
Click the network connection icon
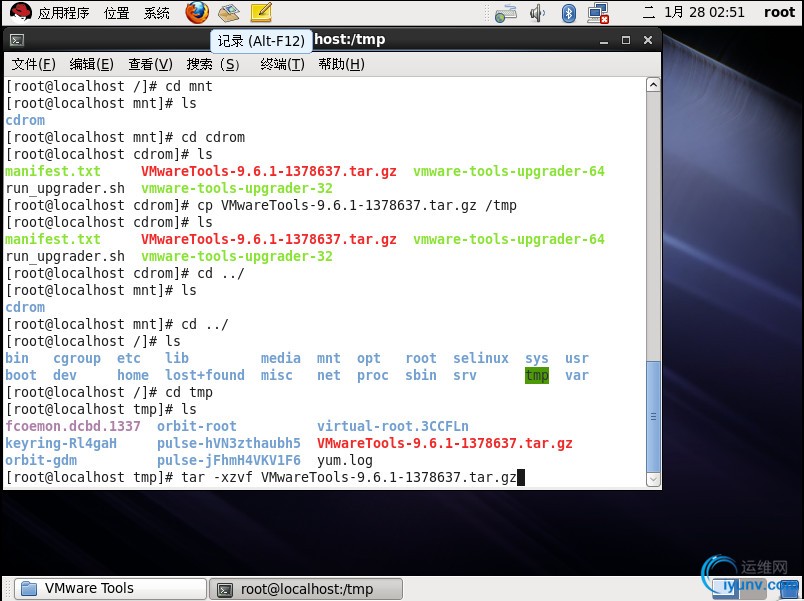598,13
